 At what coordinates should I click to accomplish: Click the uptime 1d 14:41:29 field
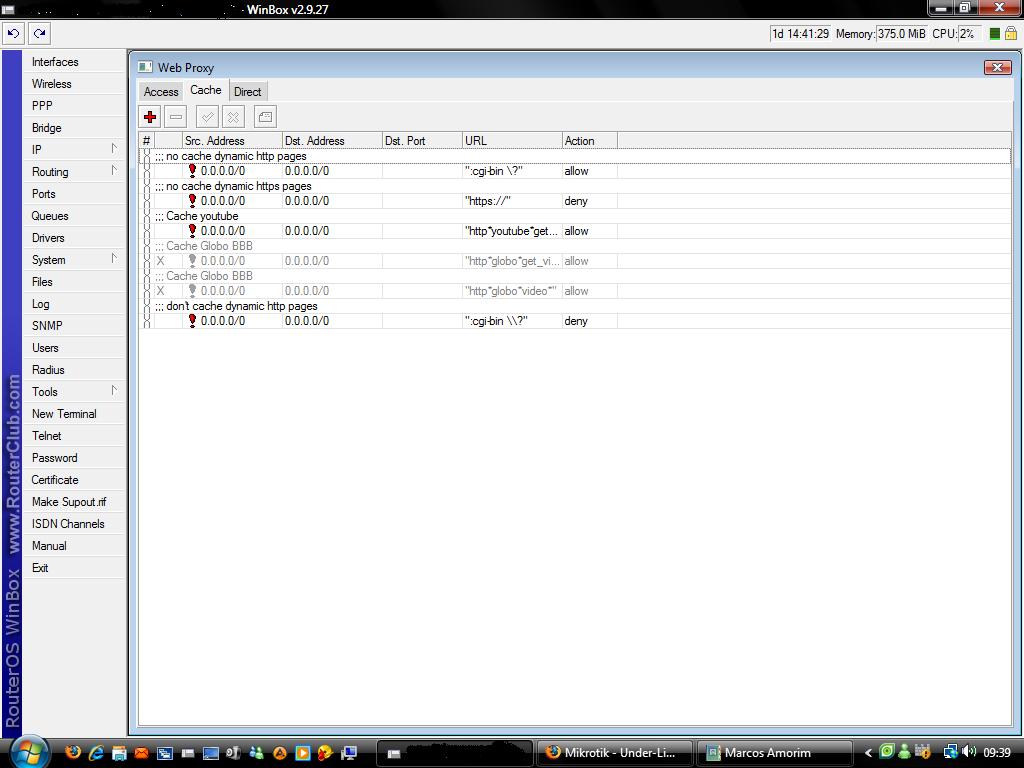[x=800, y=34]
